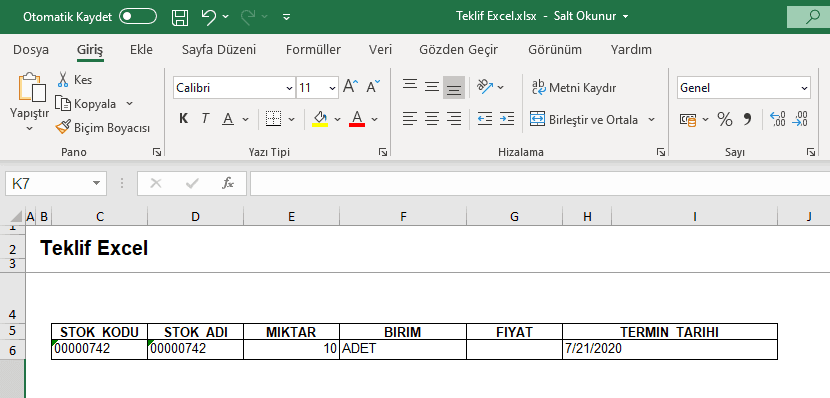Switch to the Veri tab

(x=381, y=50)
